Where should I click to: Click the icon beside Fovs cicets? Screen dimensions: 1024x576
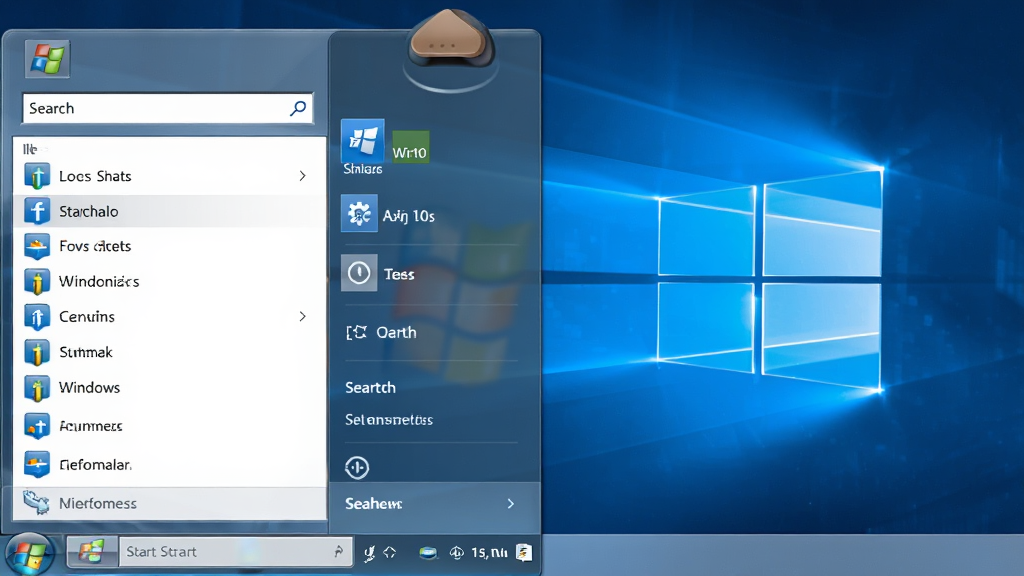[37, 246]
